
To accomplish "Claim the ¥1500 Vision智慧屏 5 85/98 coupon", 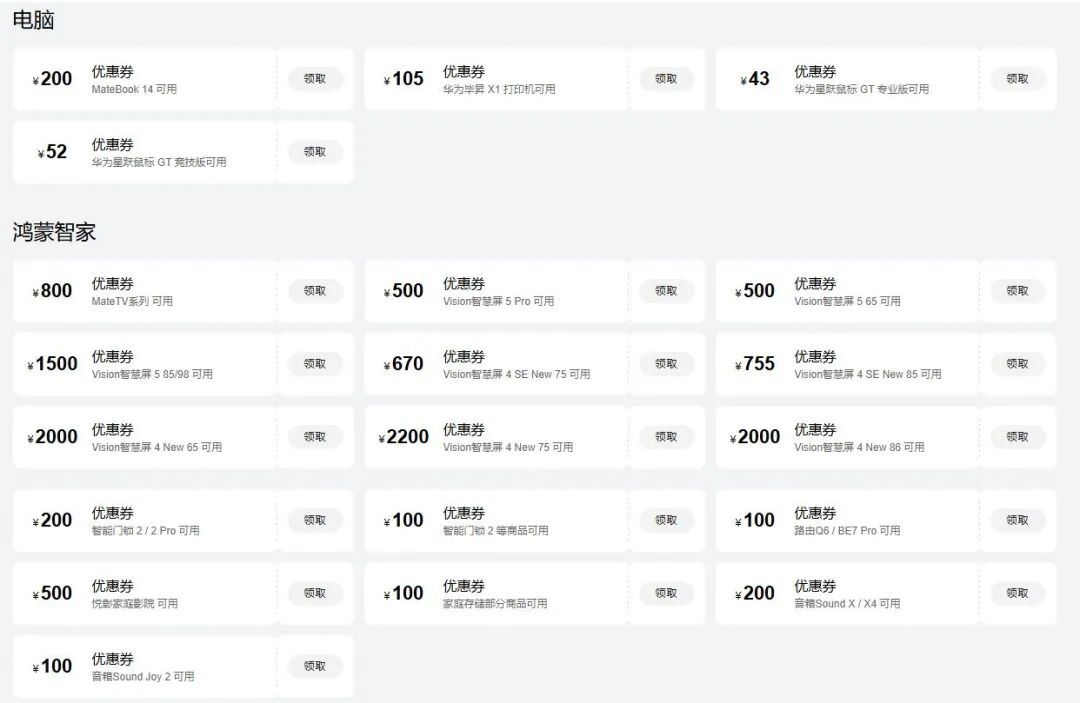I will pyautogui.click(x=315, y=364).
